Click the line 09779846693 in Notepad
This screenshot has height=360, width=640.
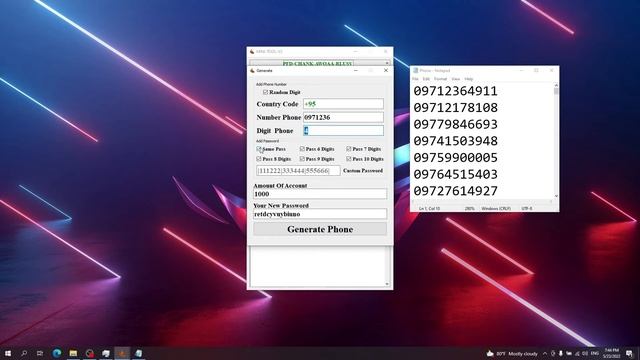[x=456, y=124]
